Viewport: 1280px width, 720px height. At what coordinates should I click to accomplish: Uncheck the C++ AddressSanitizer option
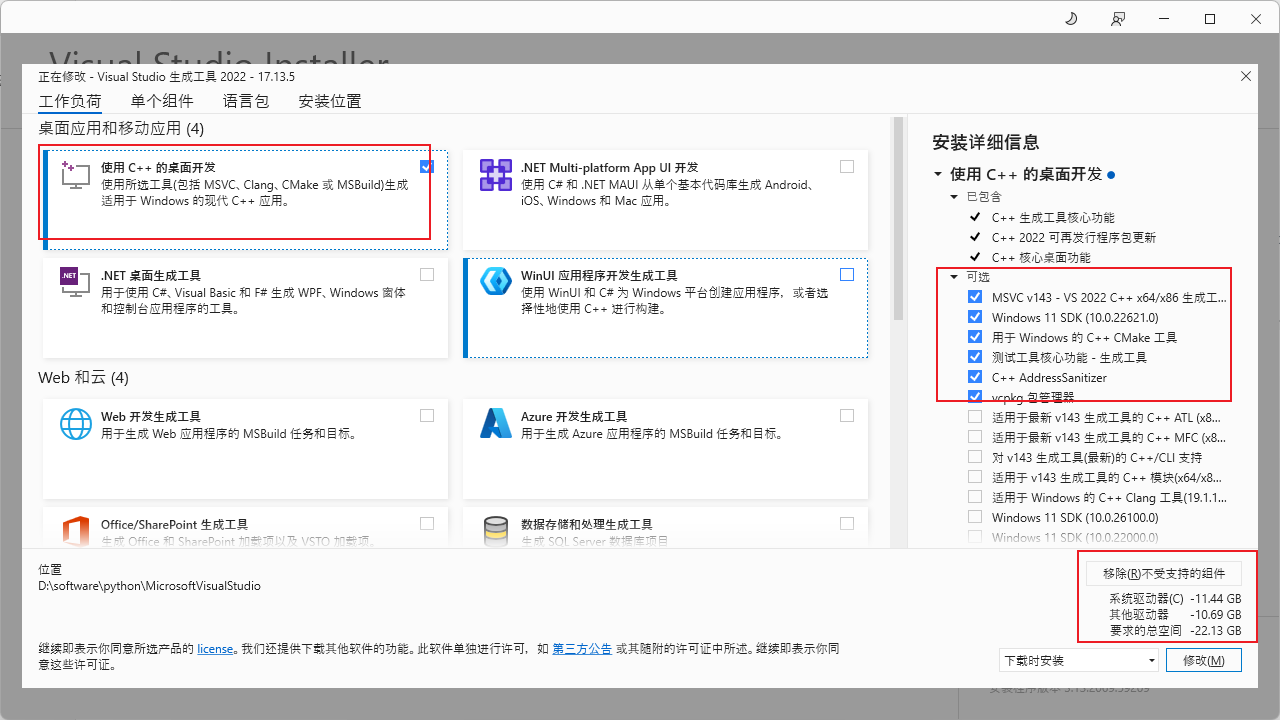point(975,377)
